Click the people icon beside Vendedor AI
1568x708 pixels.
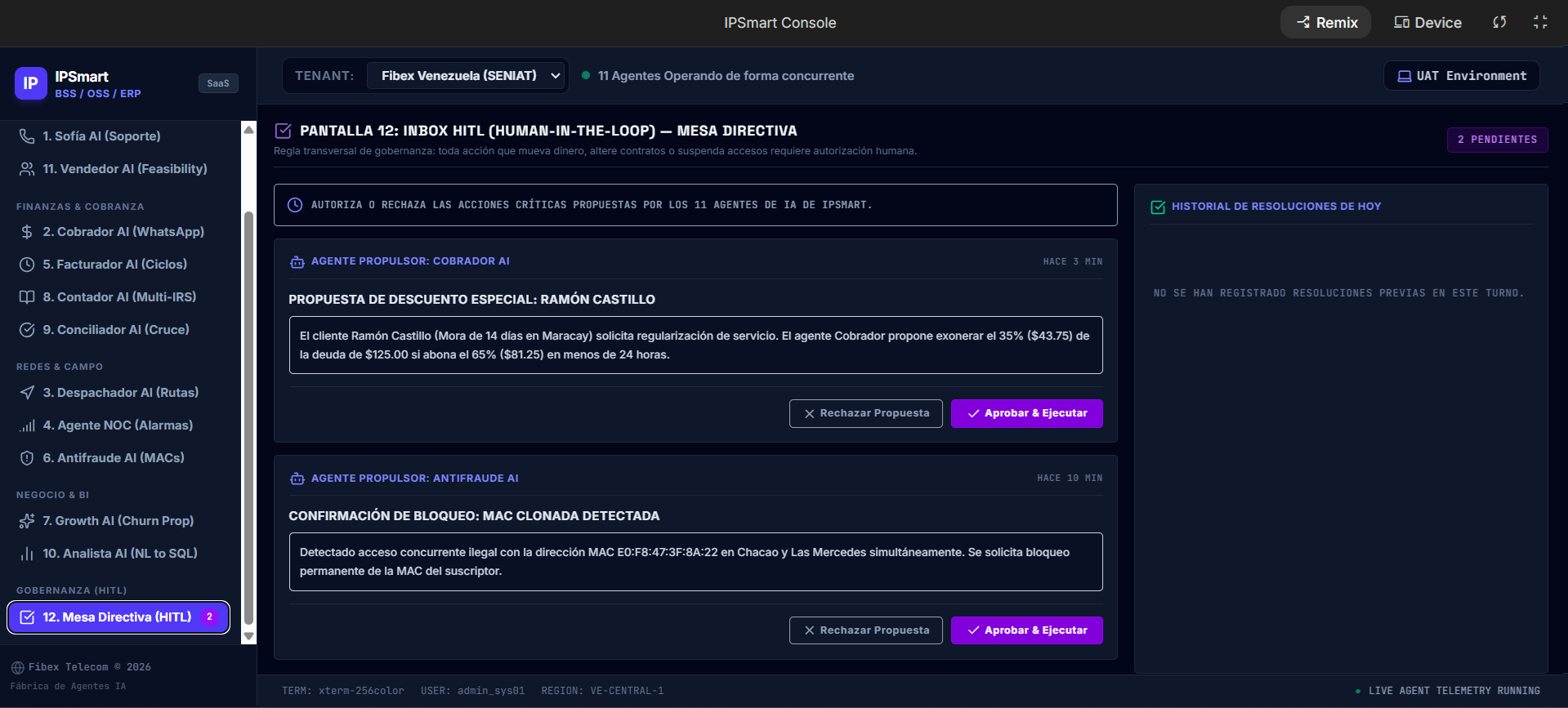click(27, 169)
